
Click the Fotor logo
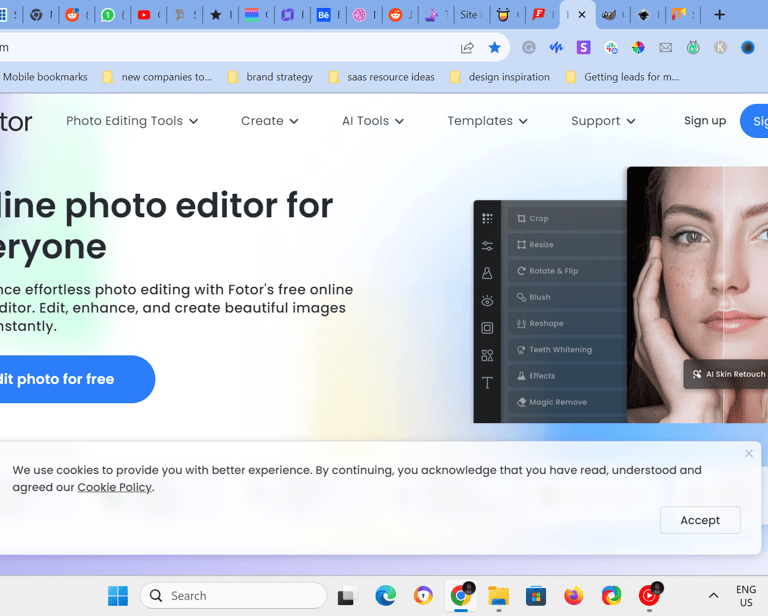(x=16, y=121)
